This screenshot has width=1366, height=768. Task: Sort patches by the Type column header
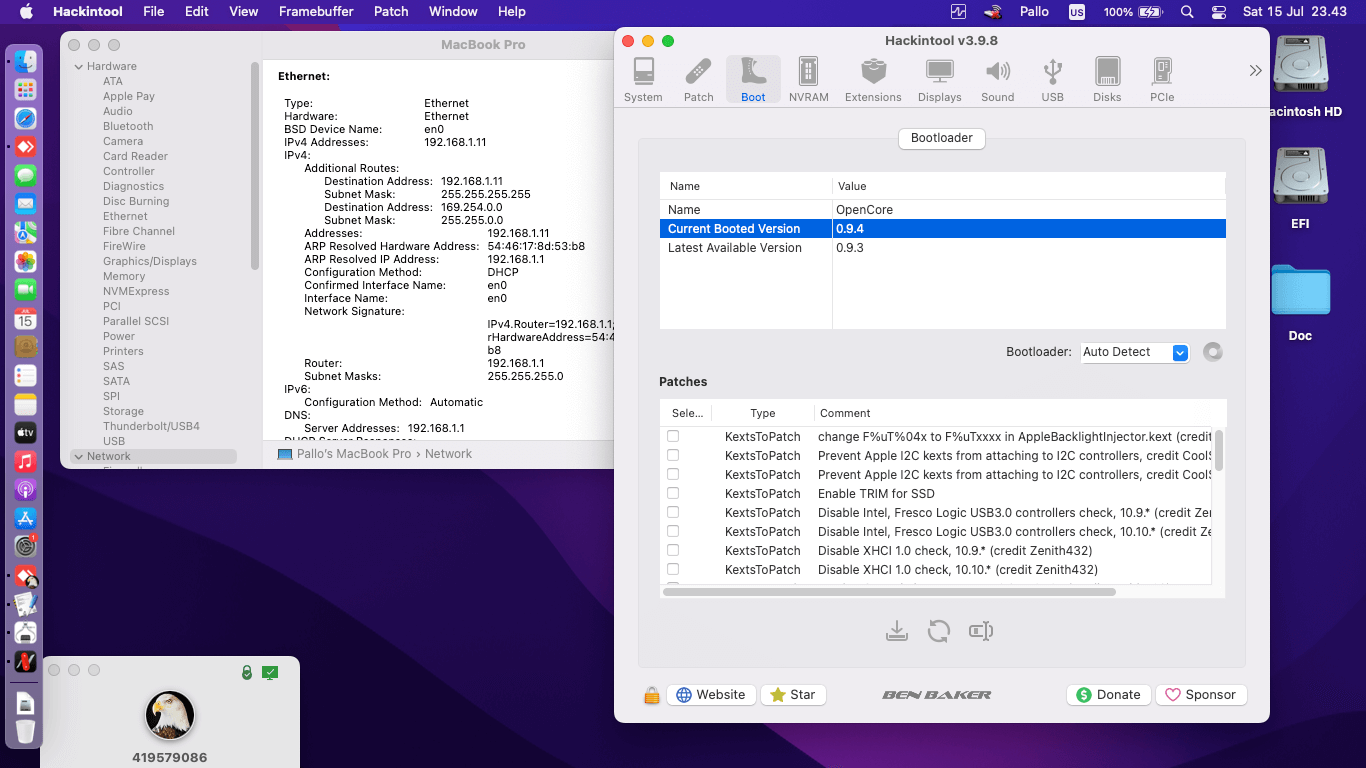(x=763, y=413)
